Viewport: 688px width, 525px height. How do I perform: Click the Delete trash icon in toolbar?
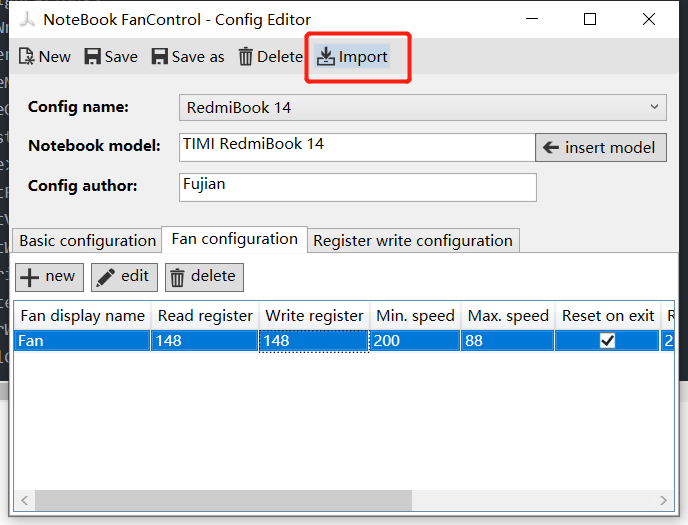click(245, 57)
